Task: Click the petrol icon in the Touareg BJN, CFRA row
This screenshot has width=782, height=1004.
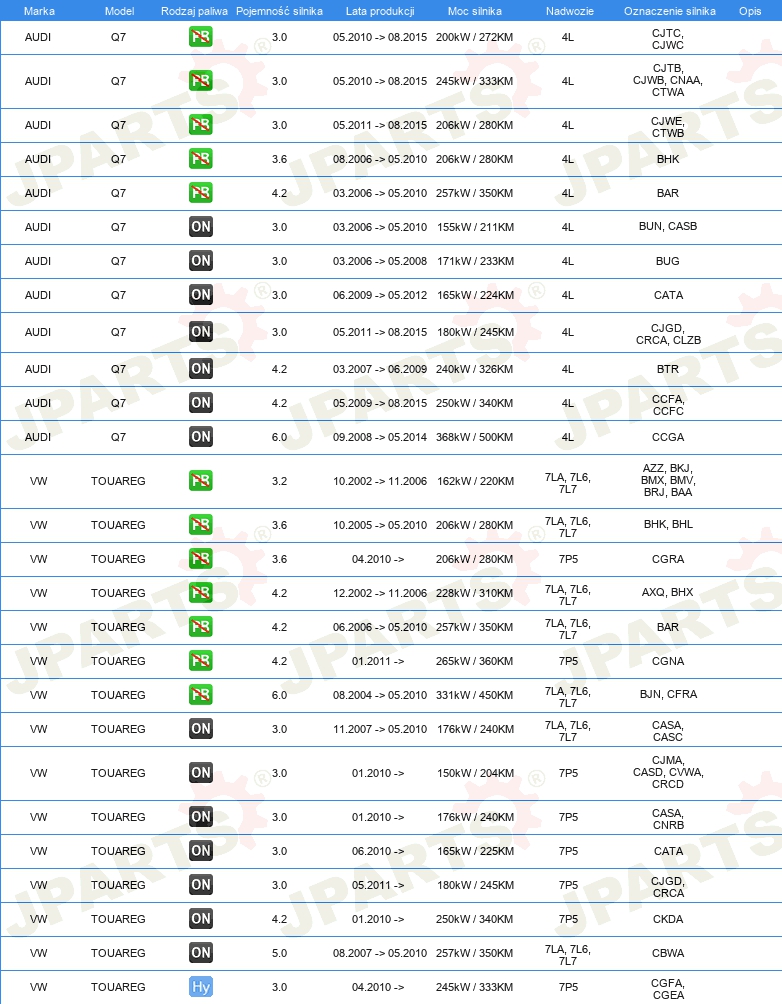Action: (x=200, y=695)
